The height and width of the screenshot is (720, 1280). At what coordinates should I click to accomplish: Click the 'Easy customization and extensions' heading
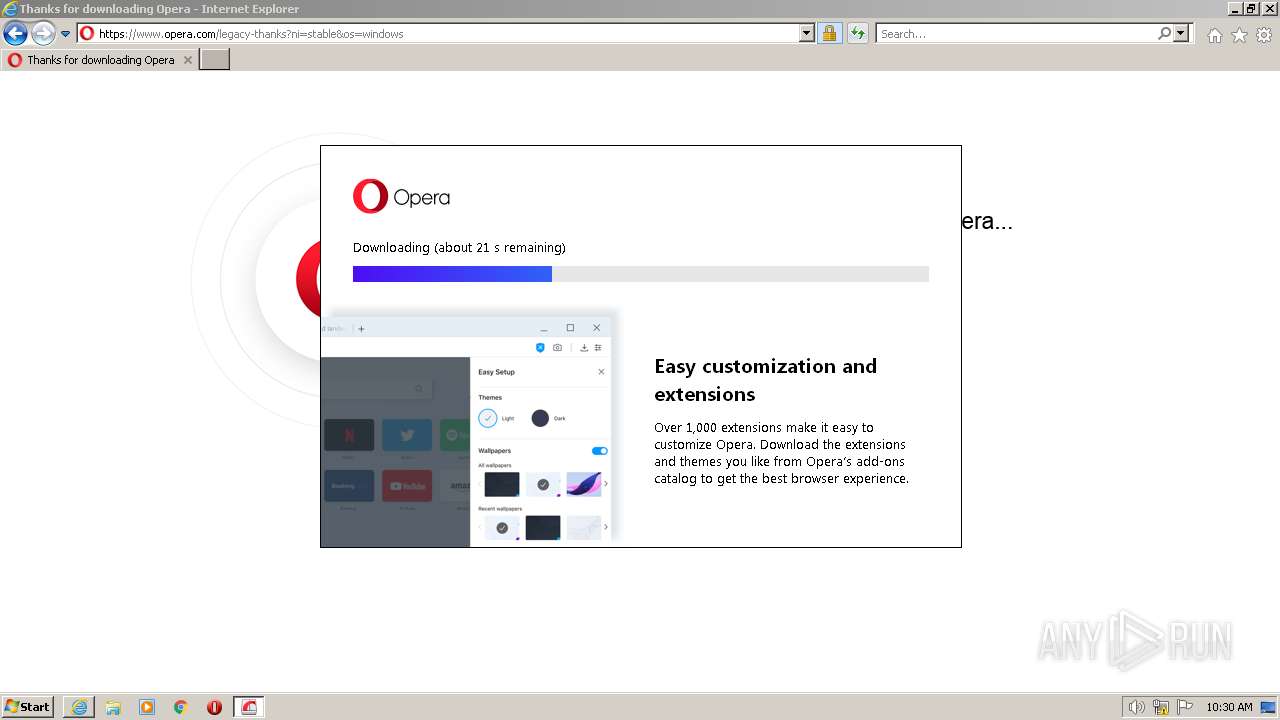click(766, 380)
